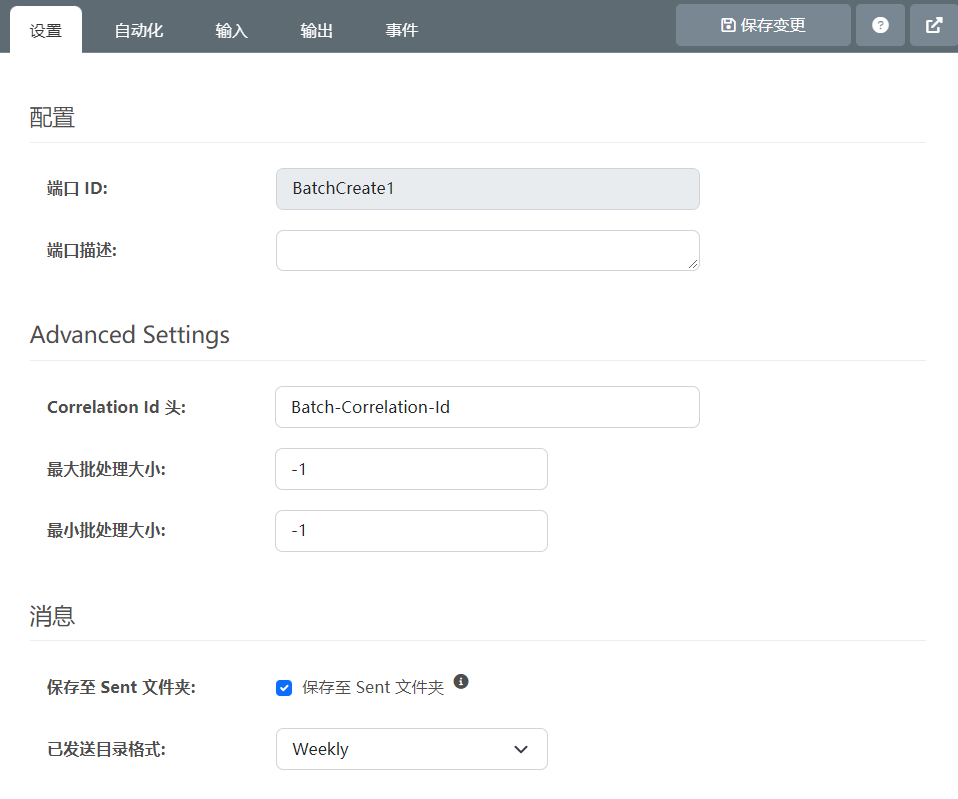Click the Correlation Id 头 input field
The width and height of the screenshot is (958, 799).
tap(488, 407)
